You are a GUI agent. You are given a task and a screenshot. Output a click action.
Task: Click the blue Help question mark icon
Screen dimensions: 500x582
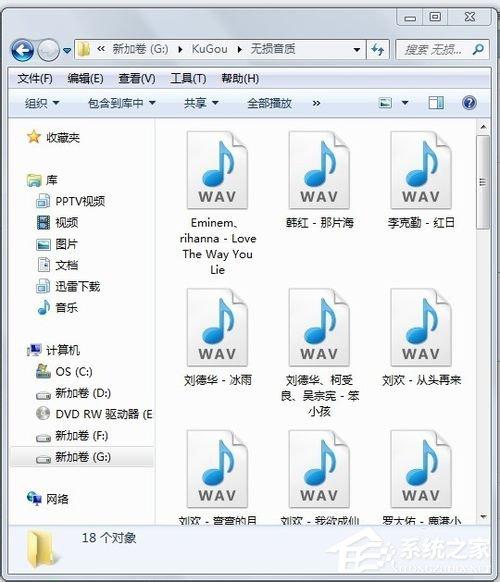coord(469,103)
